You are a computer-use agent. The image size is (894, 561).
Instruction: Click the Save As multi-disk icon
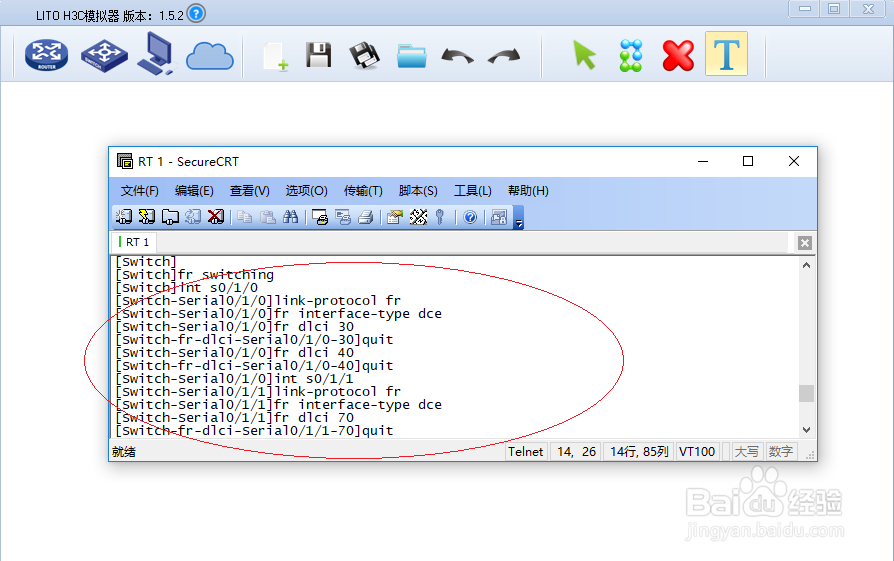pos(364,55)
